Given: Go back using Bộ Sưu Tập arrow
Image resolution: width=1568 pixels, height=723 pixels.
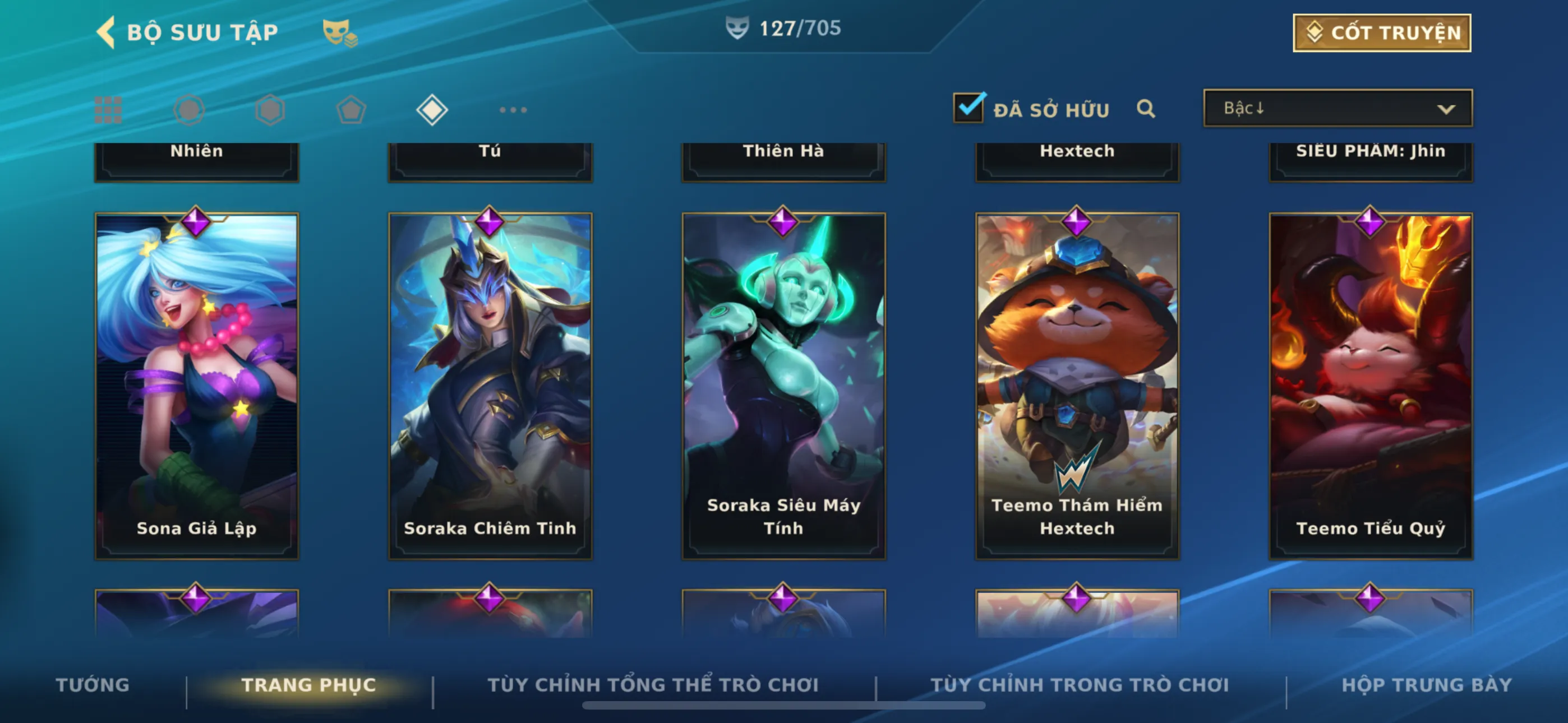Looking at the screenshot, I should tap(106, 31).
